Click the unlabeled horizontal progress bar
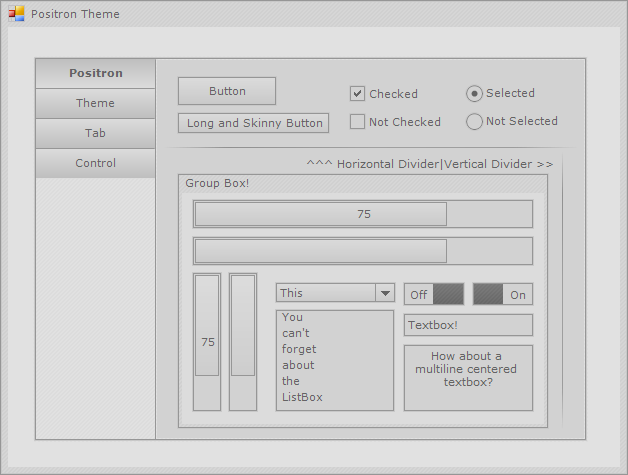 coord(363,251)
